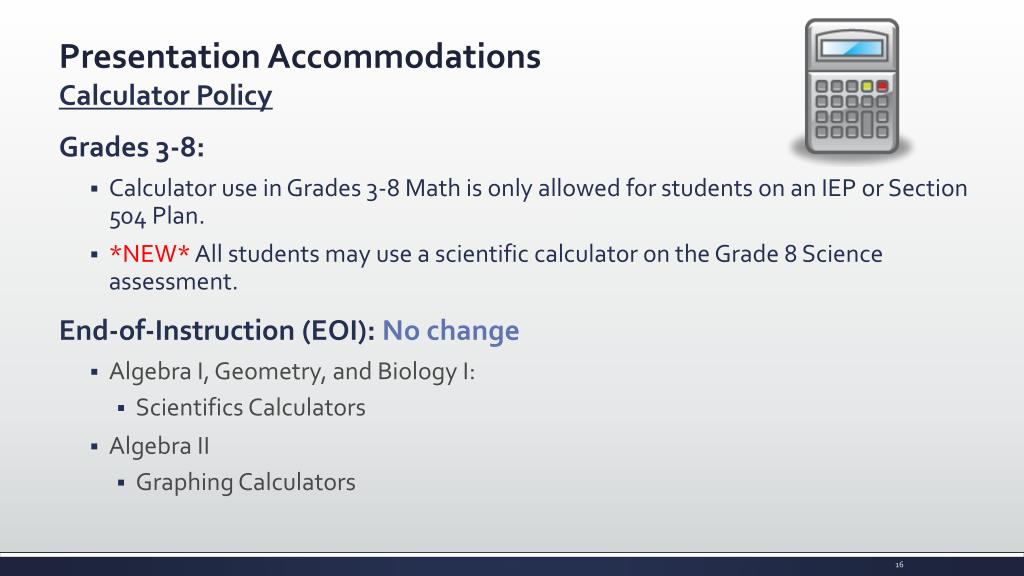Click the blue No change text
1024x576 pixels.
point(451,330)
